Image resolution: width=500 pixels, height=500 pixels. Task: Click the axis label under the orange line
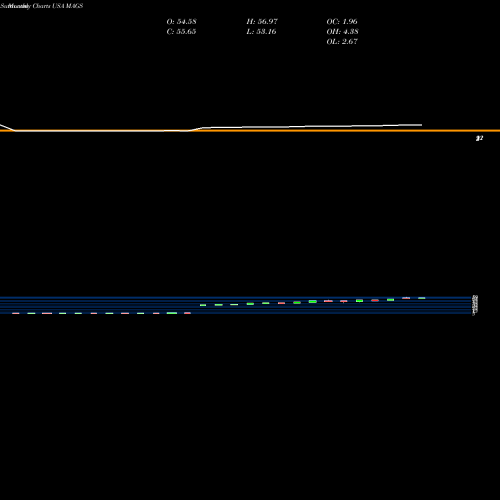[479, 138]
